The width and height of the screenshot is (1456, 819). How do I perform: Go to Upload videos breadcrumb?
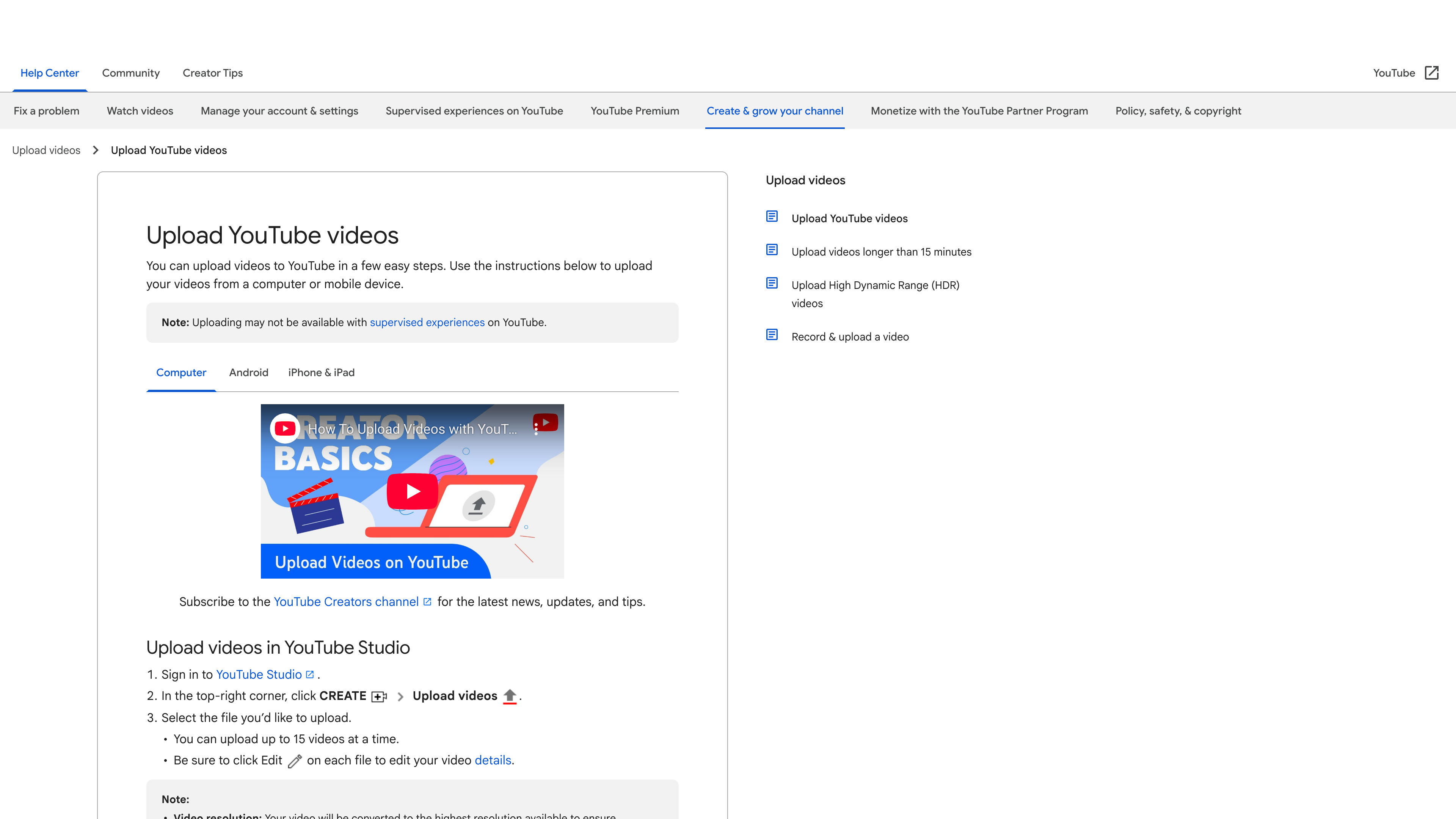click(46, 151)
